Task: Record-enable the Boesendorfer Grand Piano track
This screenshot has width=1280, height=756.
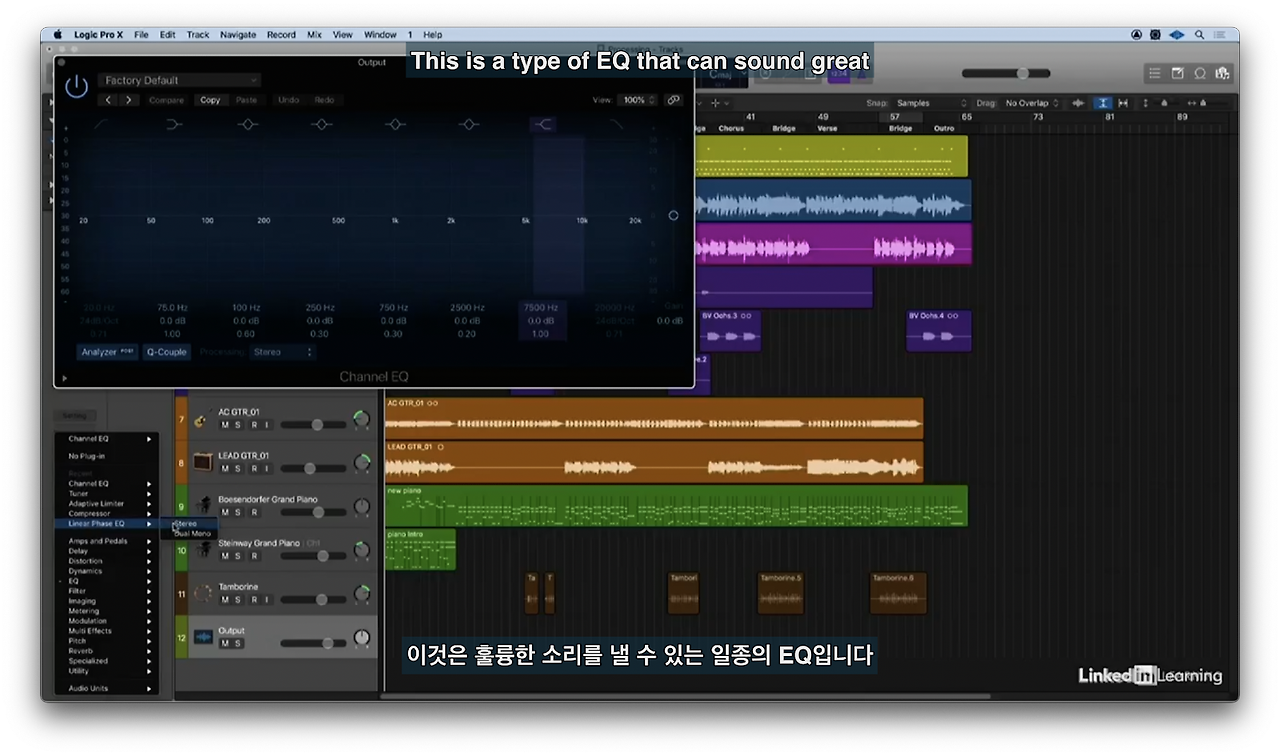Action: [x=252, y=512]
